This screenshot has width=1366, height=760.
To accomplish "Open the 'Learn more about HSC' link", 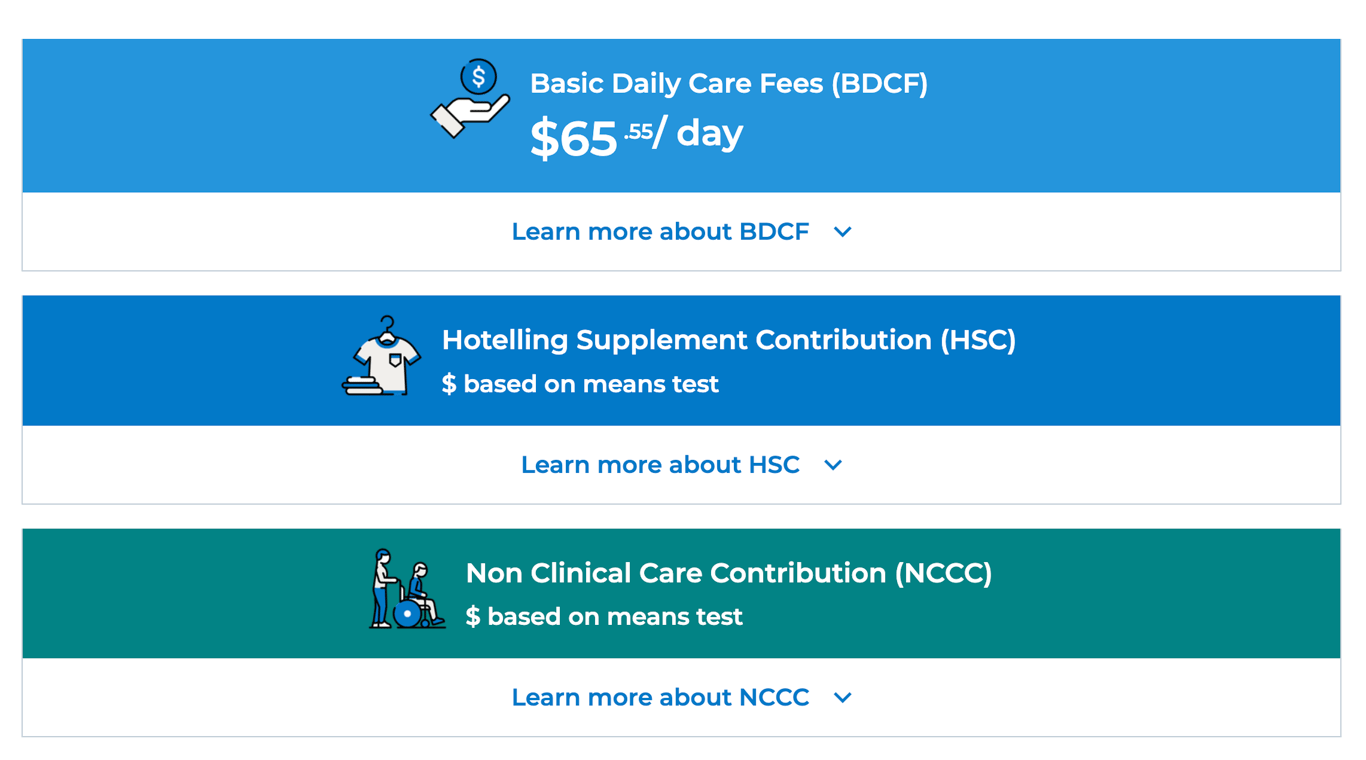I will [x=660, y=465].
